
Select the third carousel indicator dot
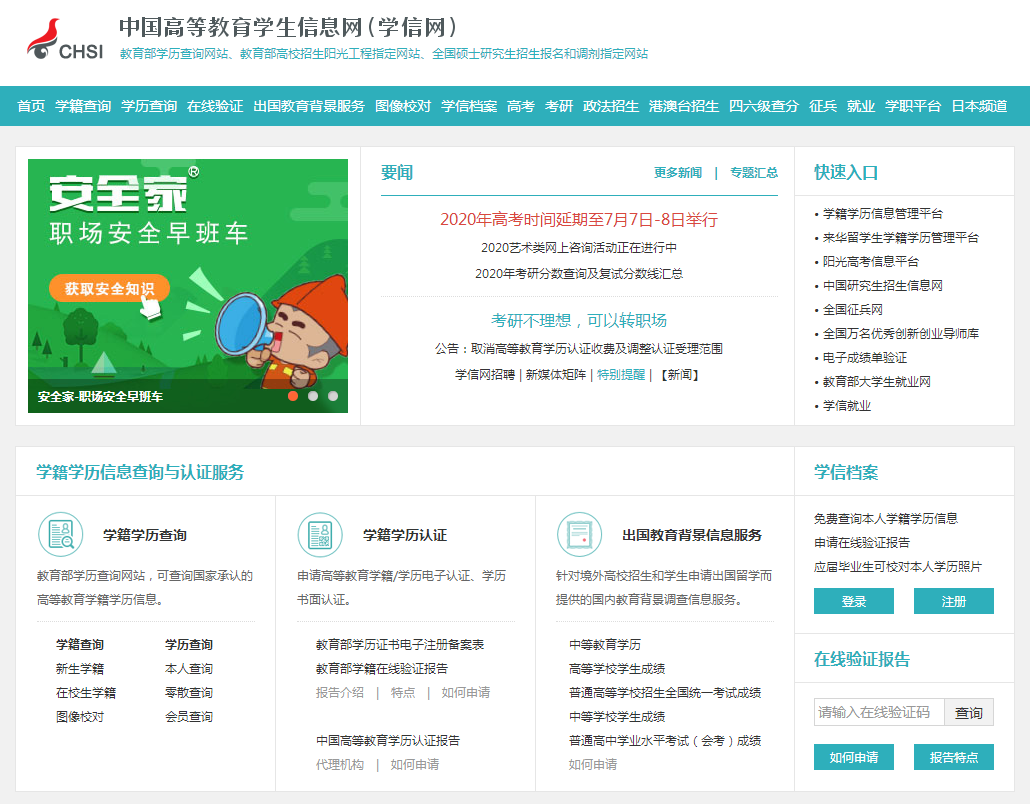coord(333,396)
